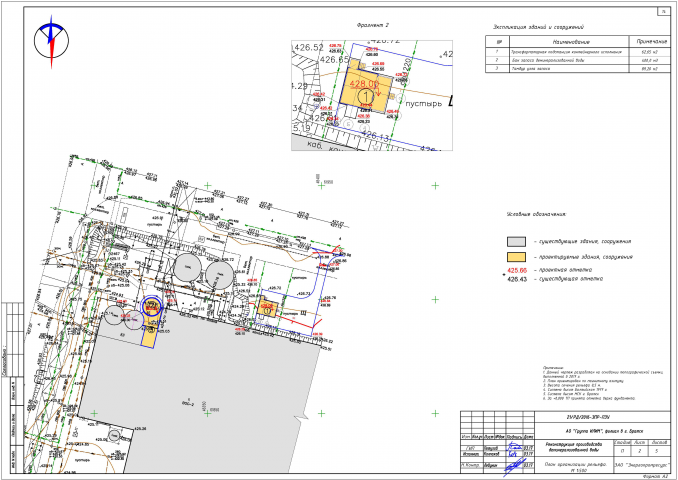Click the 426.13 elevation in Fragment 2
678x480 pixels.
coord(375,136)
